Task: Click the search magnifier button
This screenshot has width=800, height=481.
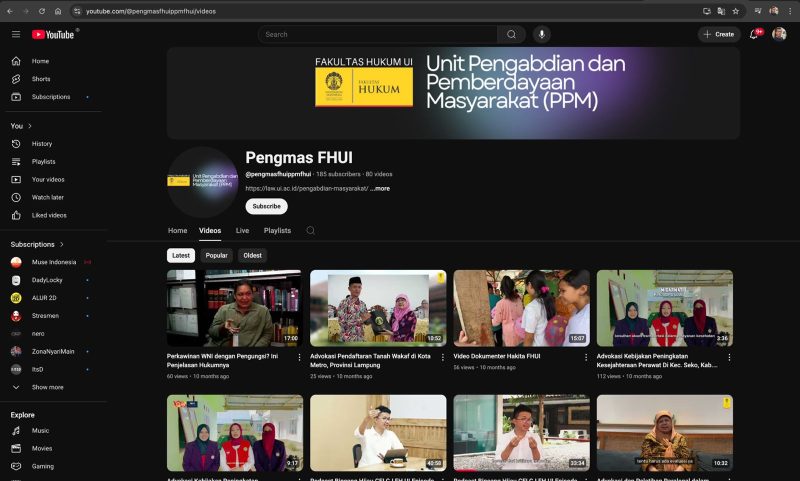Action: [511, 34]
